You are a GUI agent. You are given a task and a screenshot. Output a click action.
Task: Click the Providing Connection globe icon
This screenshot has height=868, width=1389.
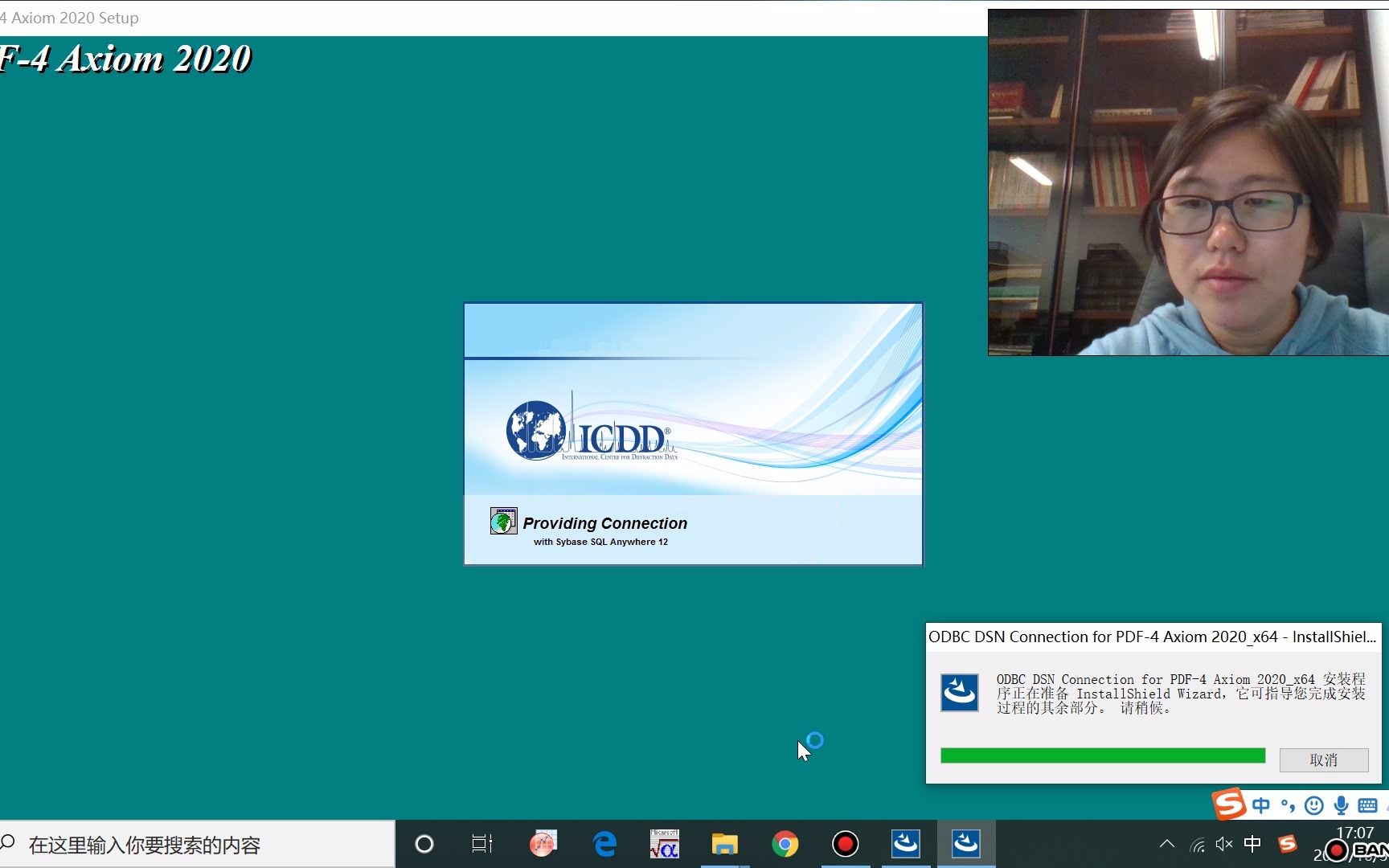[x=503, y=521]
